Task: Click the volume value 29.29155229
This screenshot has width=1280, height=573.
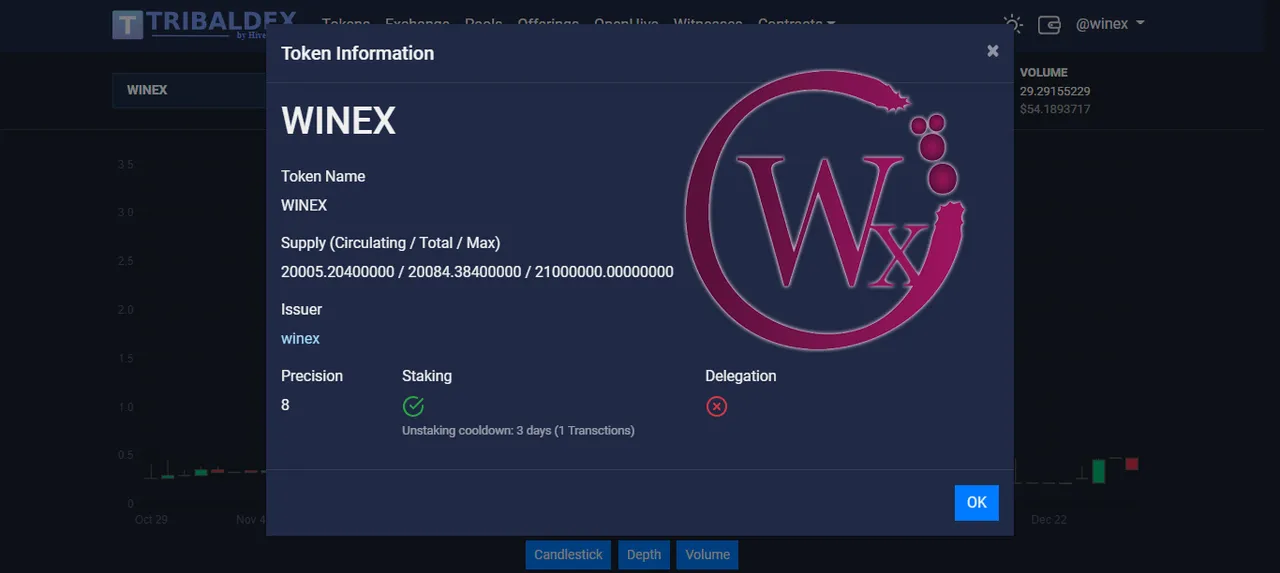Action: 1055,91
